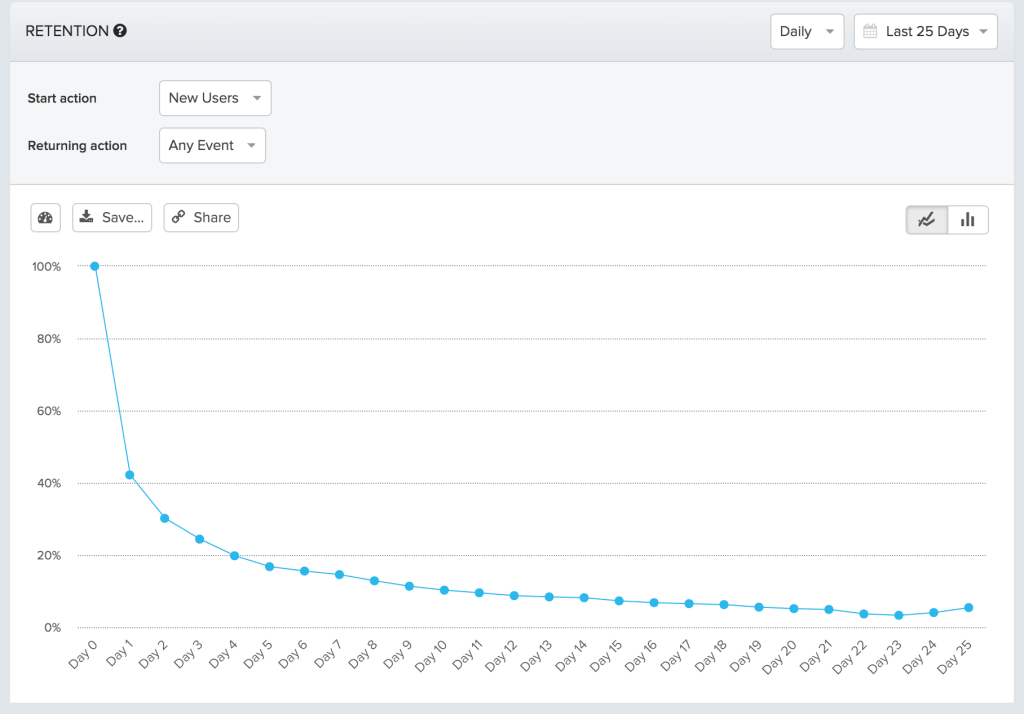Image resolution: width=1024 pixels, height=714 pixels.
Task: Select the Day 0 data point at 100%
Action: pyautogui.click(x=95, y=266)
